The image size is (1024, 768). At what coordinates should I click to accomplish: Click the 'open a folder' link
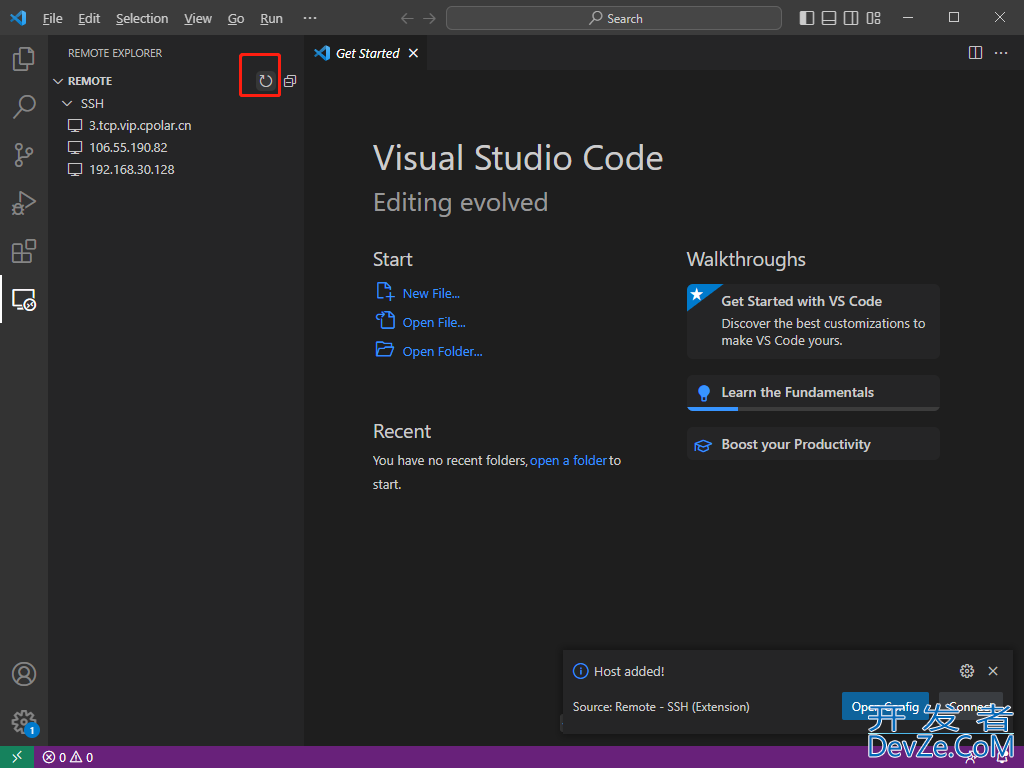click(x=568, y=460)
